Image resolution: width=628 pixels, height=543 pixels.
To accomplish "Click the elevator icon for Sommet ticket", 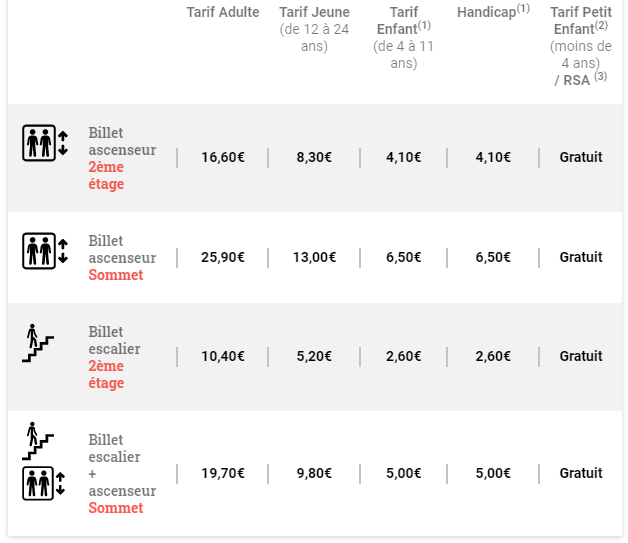I will pyautogui.click(x=45, y=251).
